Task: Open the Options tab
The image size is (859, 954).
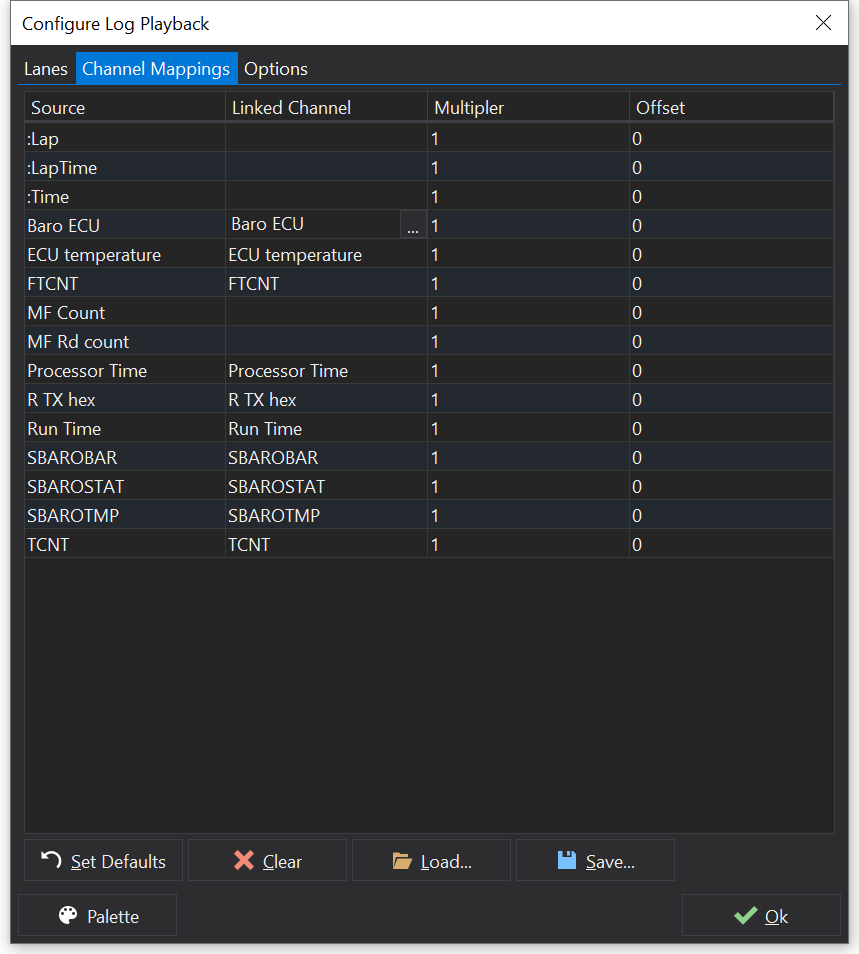Action: tap(276, 69)
